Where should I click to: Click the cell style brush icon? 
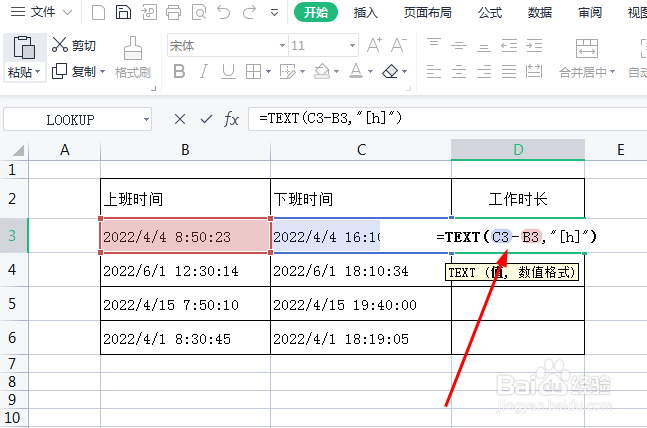[x=288, y=71]
